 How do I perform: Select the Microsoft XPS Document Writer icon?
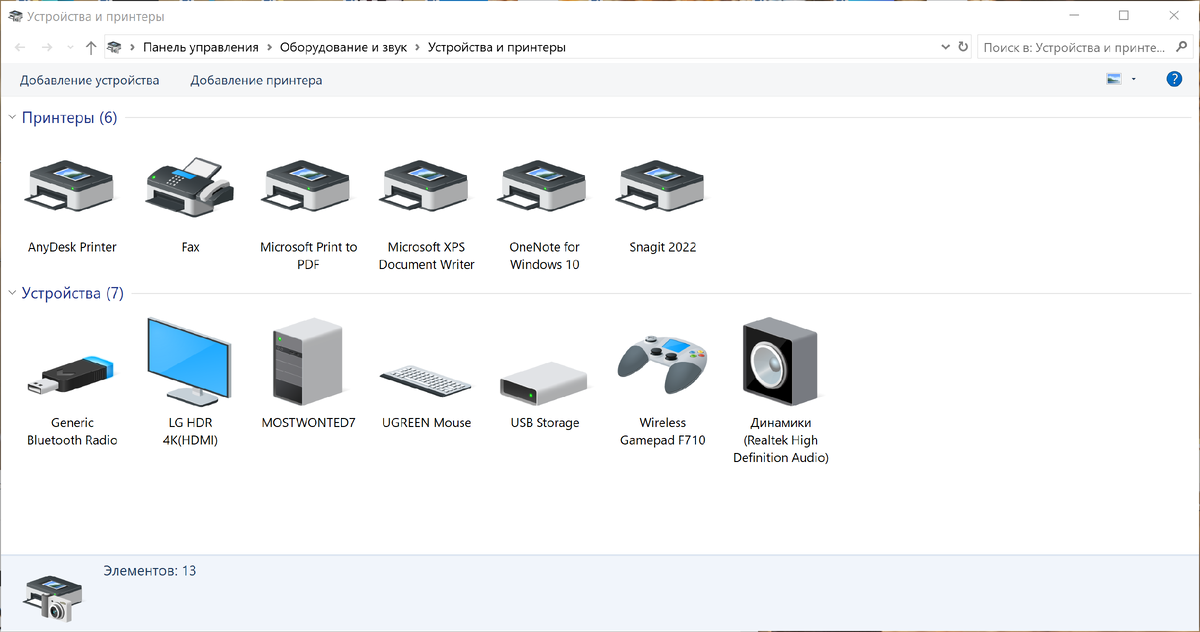tap(426, 188)
